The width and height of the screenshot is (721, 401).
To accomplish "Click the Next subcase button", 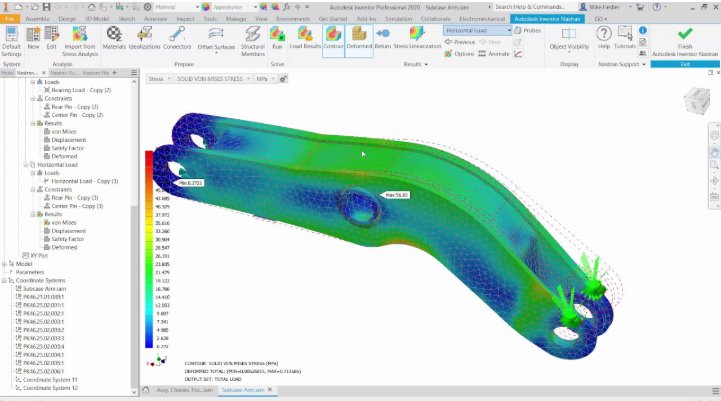I will click(x=490, y=42).
